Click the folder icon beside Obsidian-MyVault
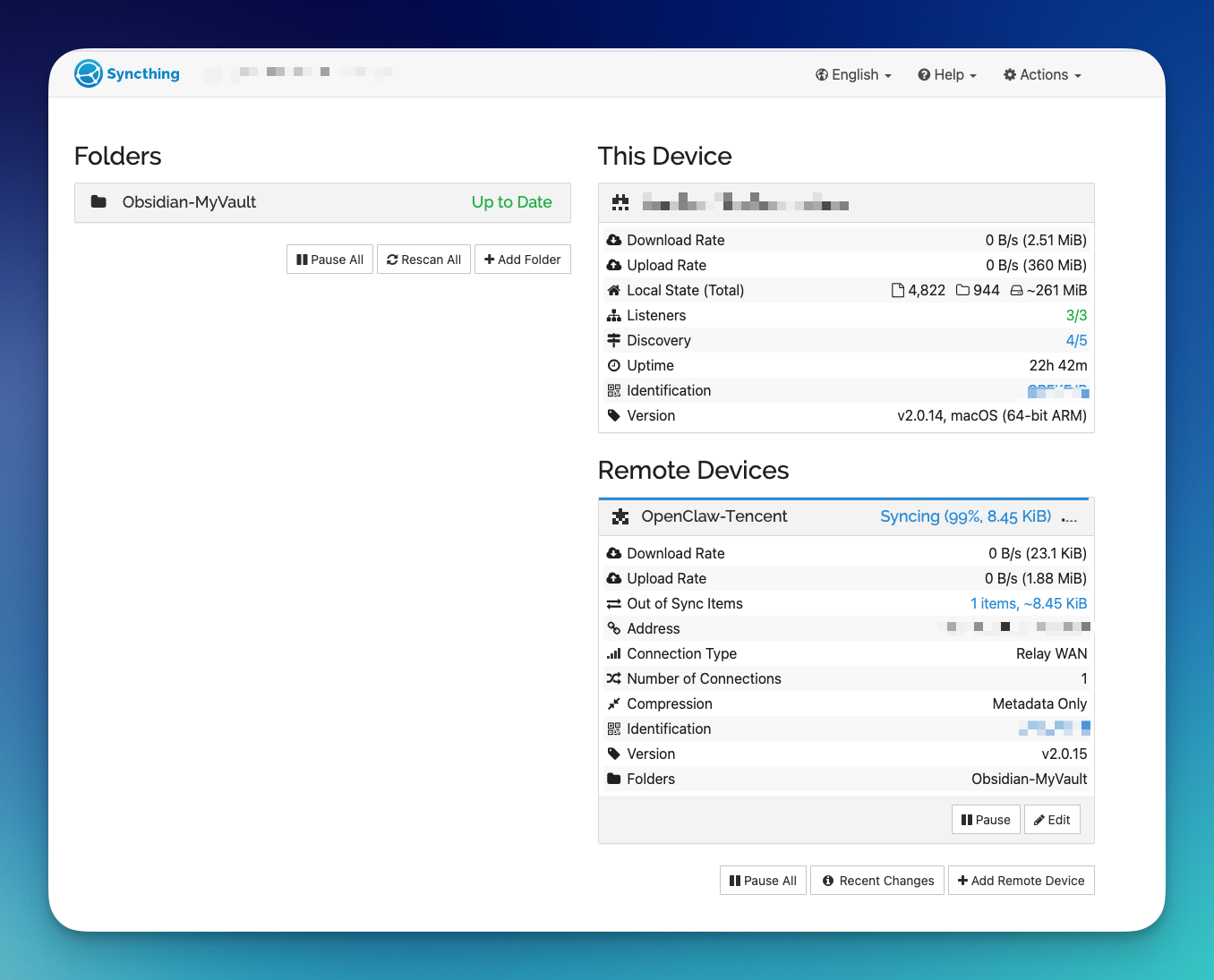 point(98,202)
